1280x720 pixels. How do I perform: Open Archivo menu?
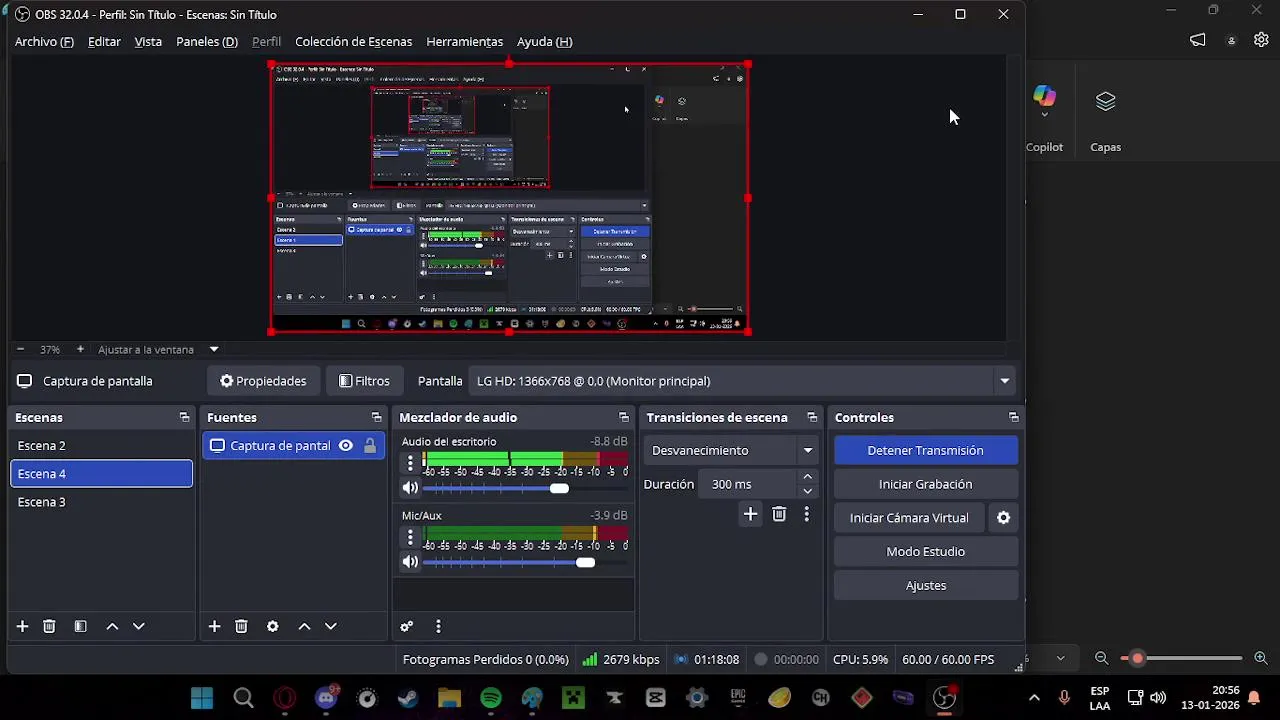44,42
